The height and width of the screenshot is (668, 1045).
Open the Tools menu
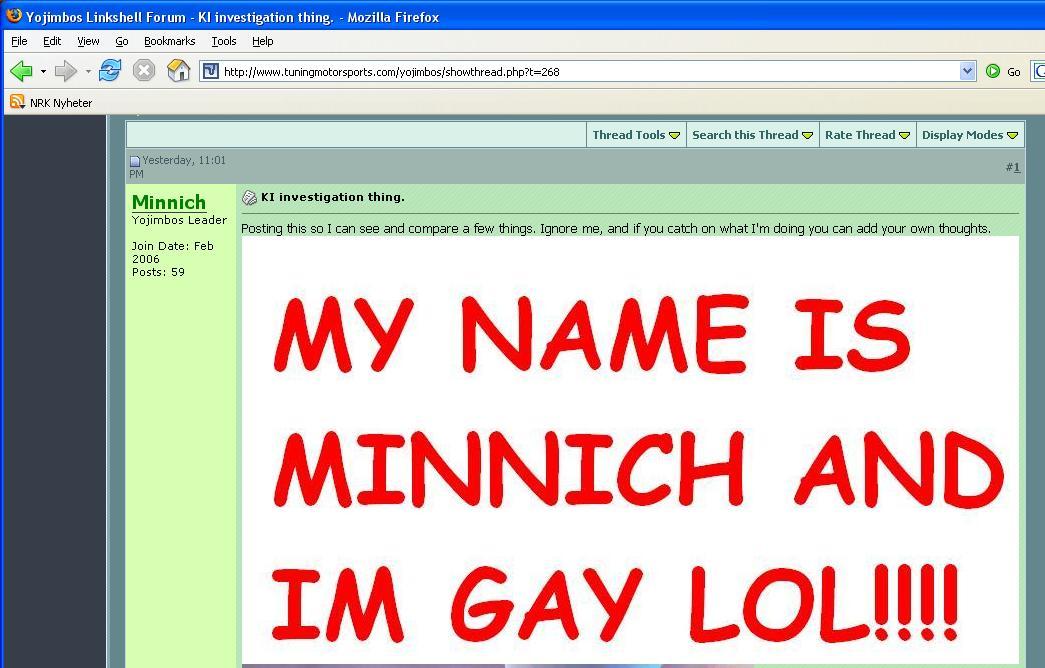click(x=224, y=41)
